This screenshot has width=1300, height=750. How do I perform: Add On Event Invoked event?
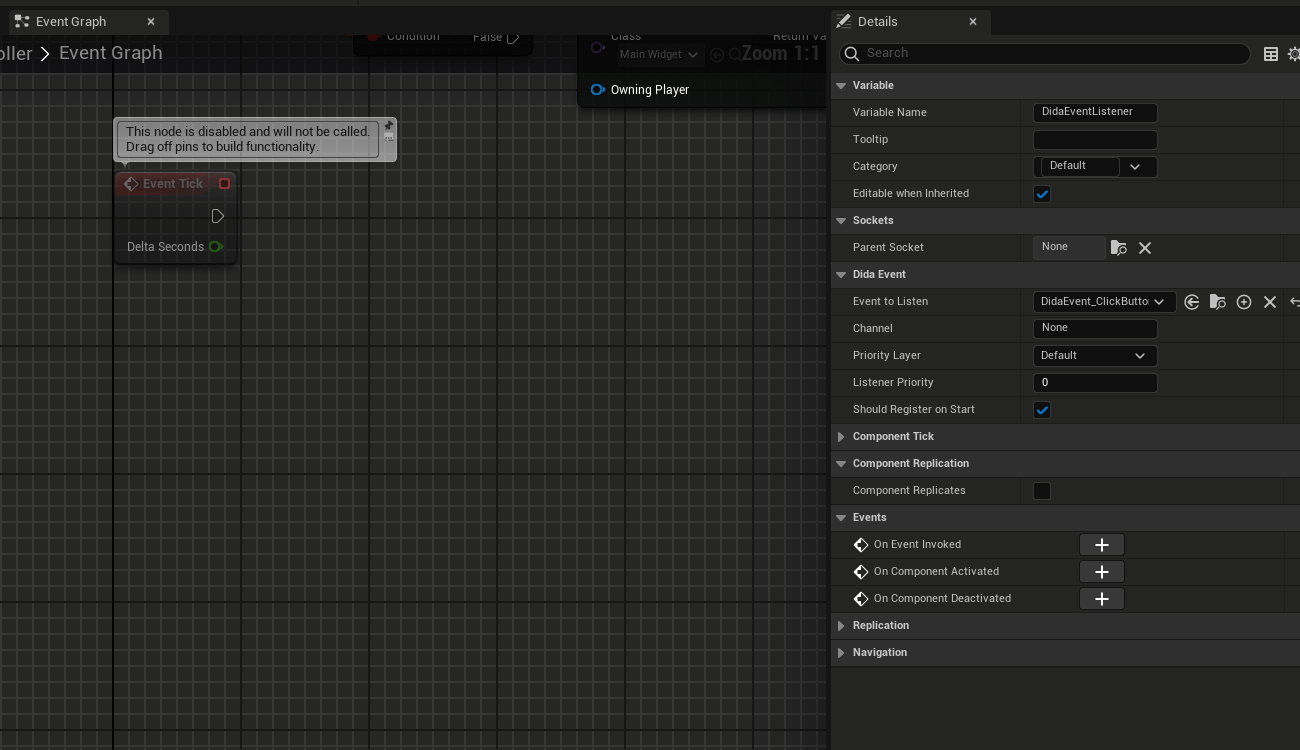[1101, 545]
